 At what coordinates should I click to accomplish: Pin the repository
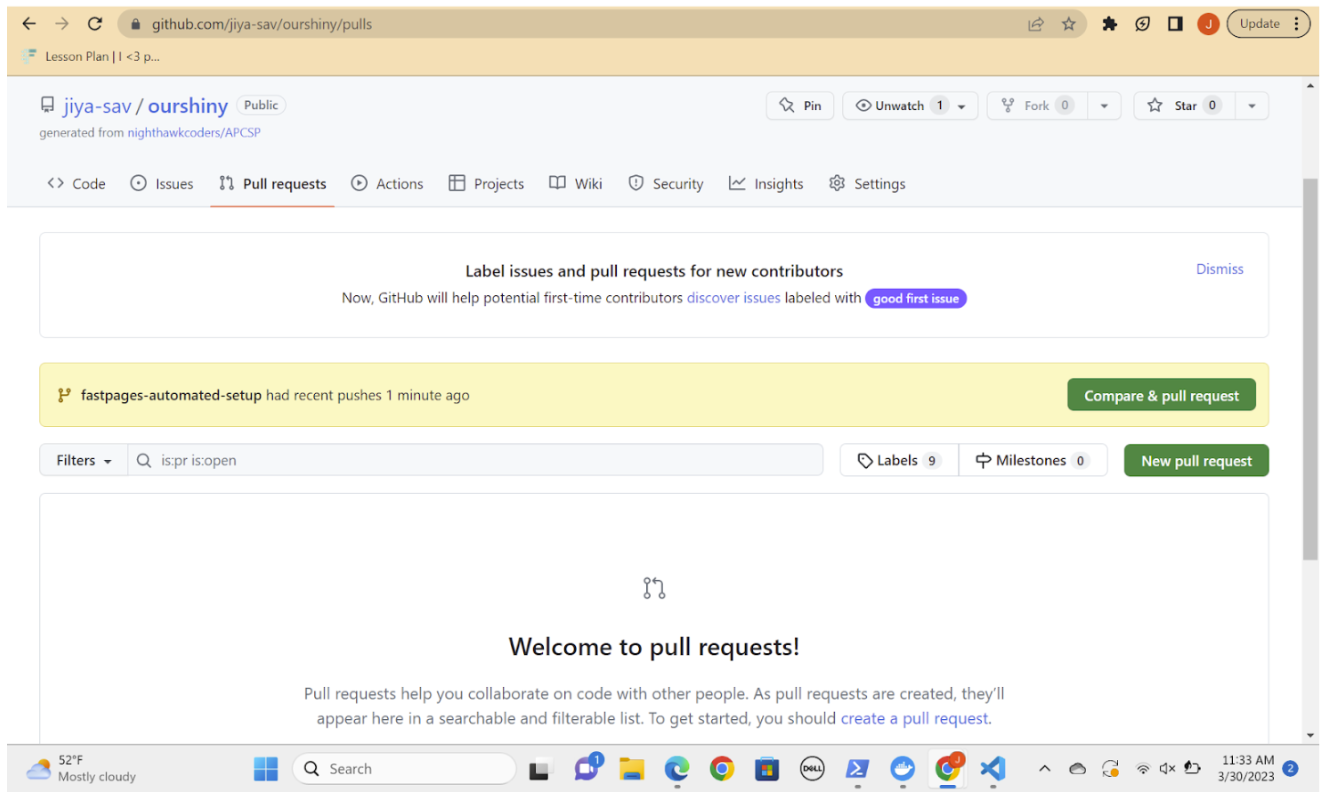pyautogui.click(x=800, y=106)
